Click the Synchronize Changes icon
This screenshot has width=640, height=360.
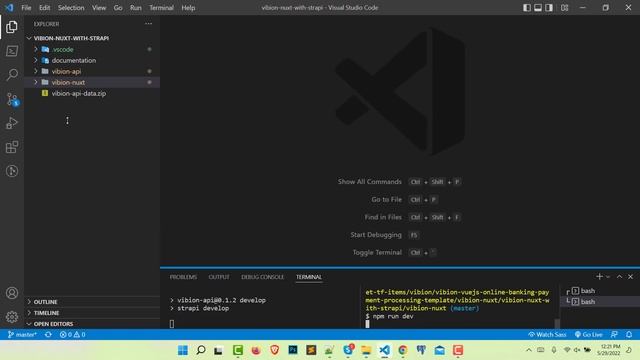click(48, 334)
